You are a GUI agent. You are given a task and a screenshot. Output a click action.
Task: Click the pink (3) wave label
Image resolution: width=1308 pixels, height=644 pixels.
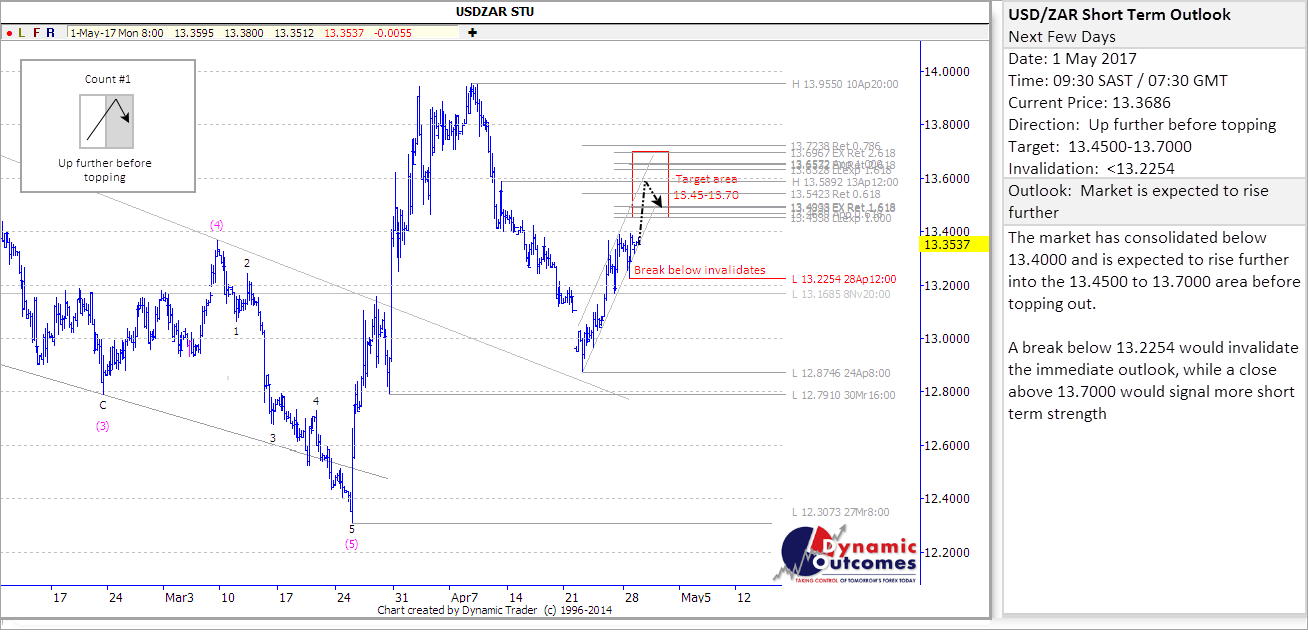tap(103, 426)
